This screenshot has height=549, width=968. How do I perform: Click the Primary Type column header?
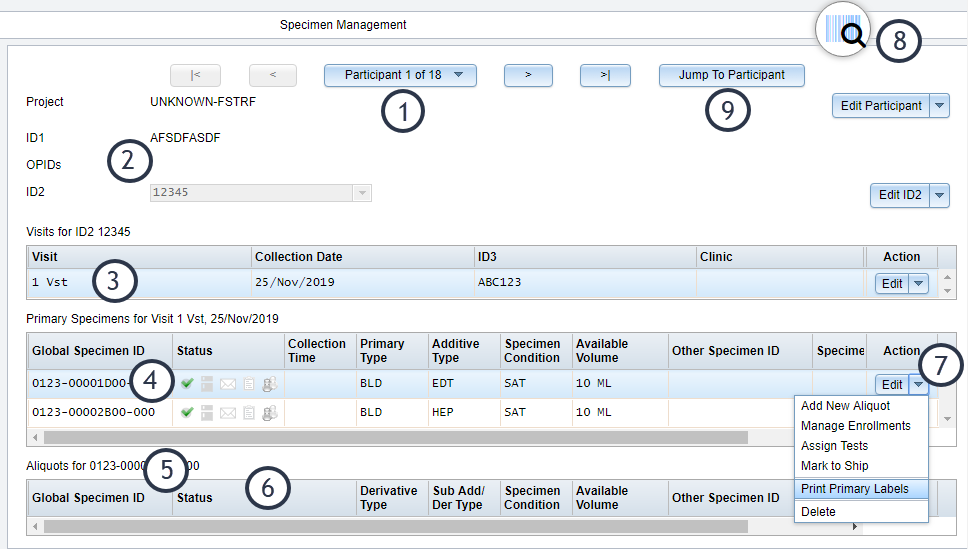[x=392, y=351]
